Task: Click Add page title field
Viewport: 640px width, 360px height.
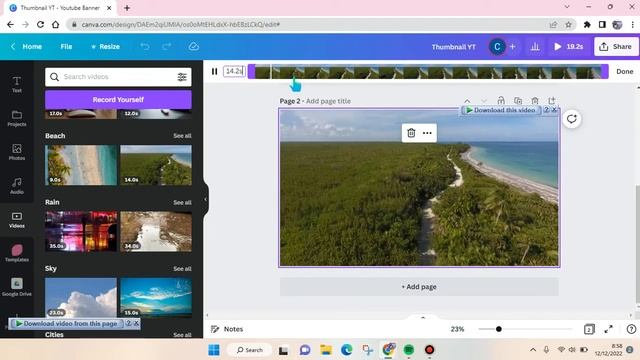Action: pyautogui.click(x=328, y=101)
